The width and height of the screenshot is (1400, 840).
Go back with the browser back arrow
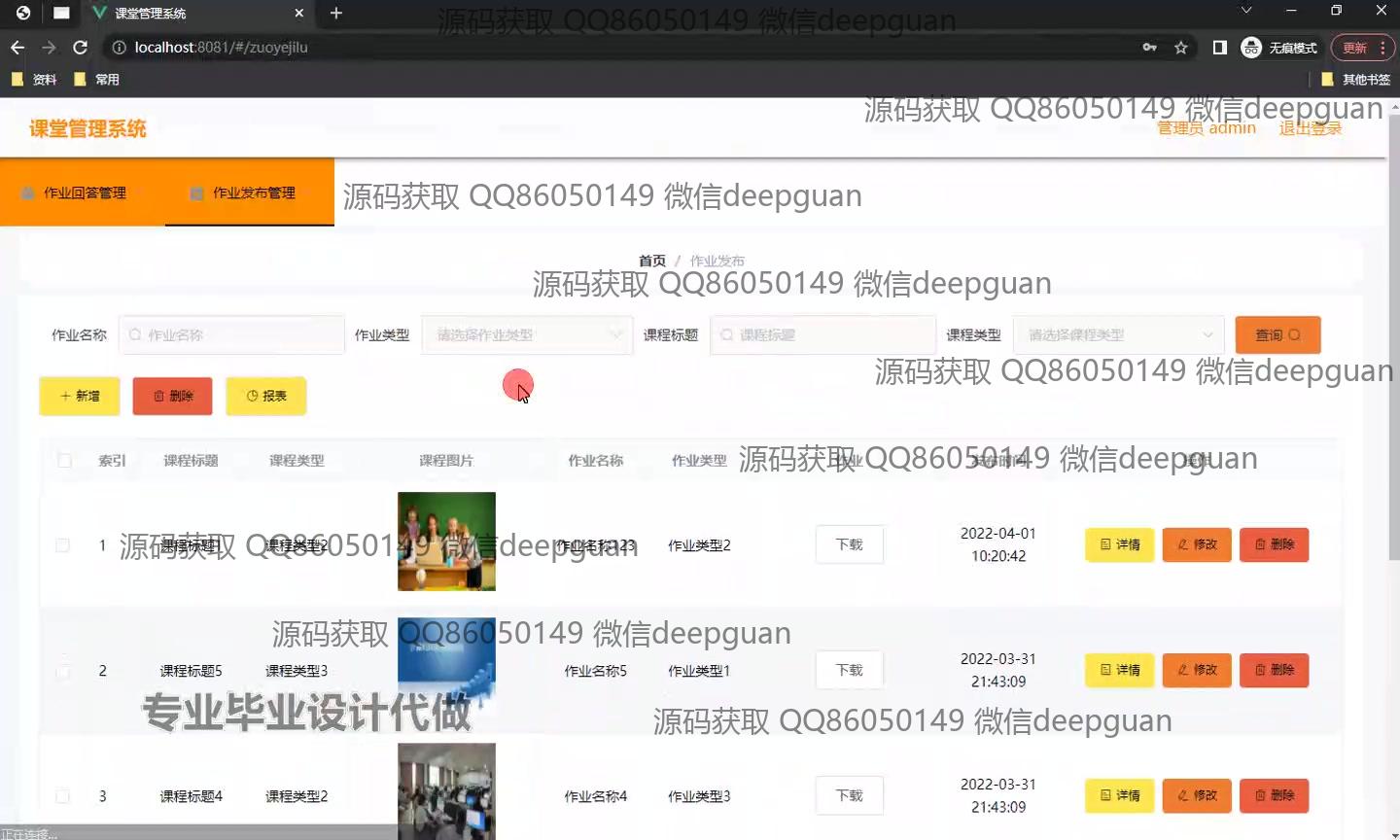click(x=17, y=48)
